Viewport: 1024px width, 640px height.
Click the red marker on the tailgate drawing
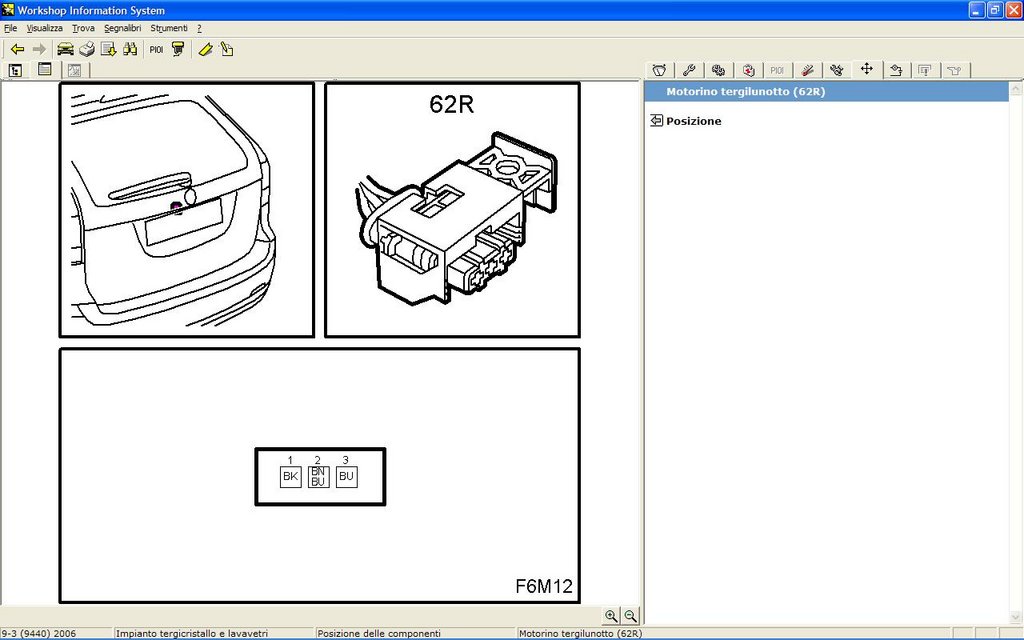coord(176,207)
